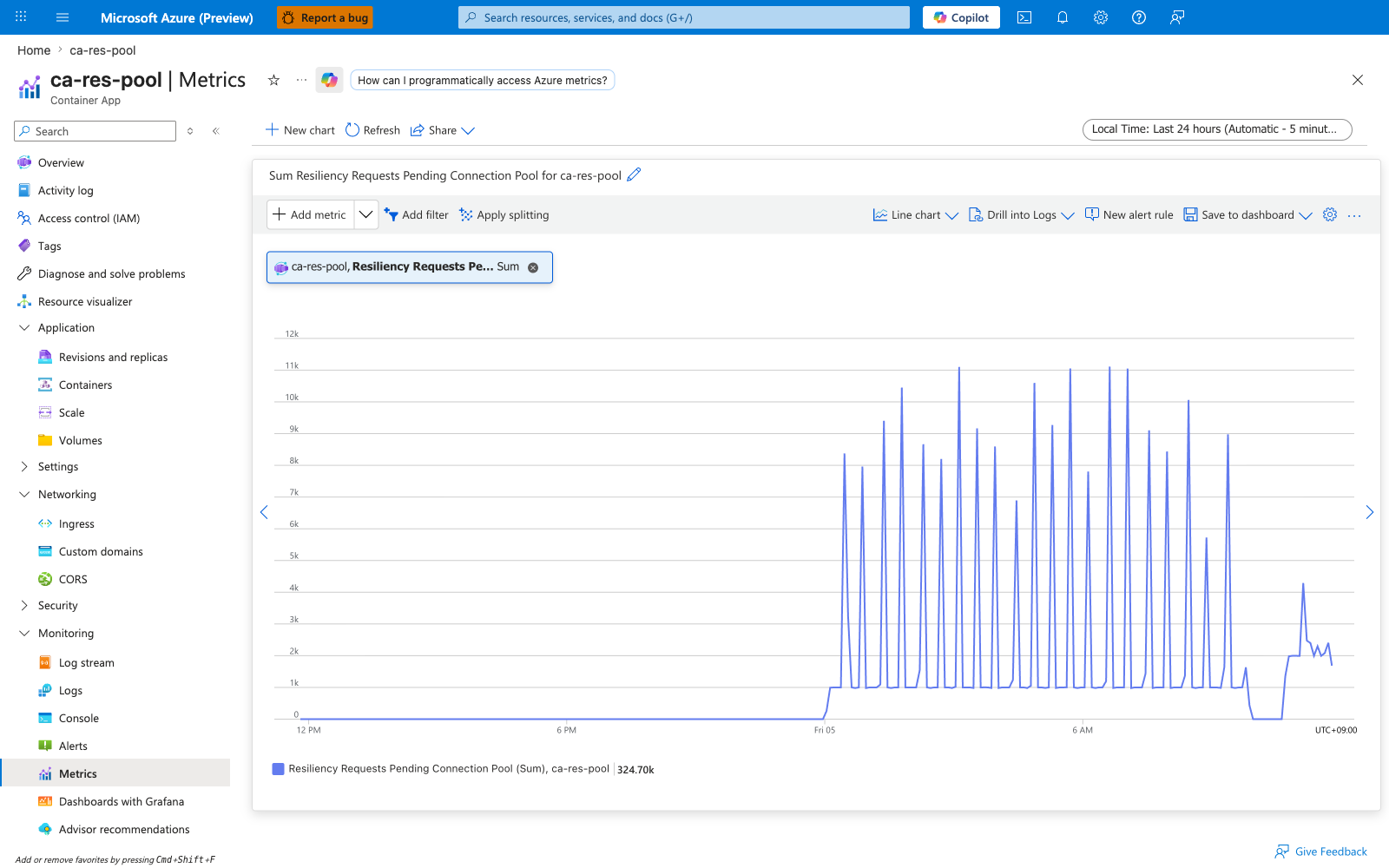Expand the Settings section
This screenshot has width=1389, height=868.
(x=24, y=467)
